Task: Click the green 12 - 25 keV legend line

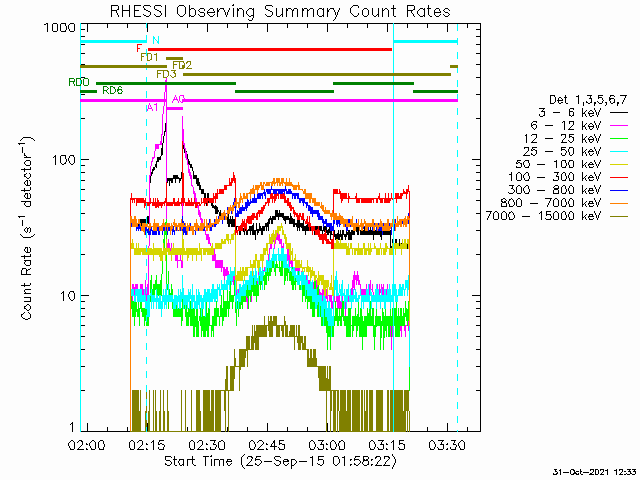Action: (x=619, y=138)
